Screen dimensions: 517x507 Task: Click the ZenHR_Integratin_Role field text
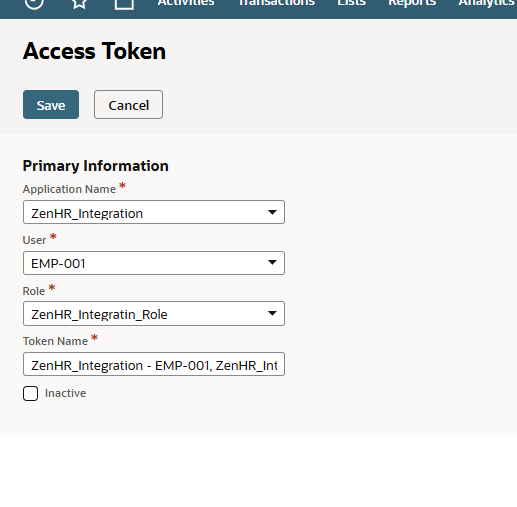click(x=99, y=314)
